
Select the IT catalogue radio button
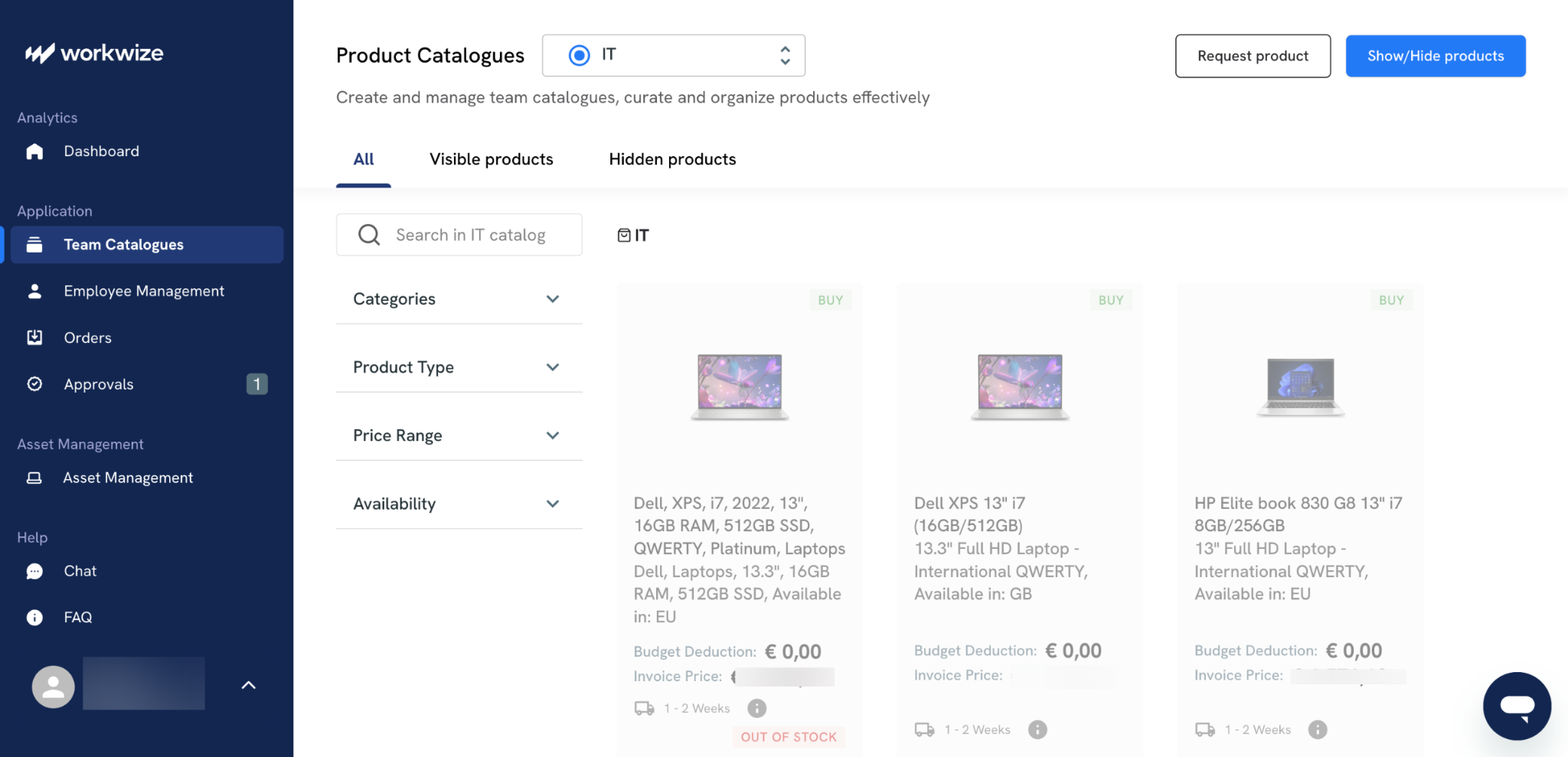click(x=580, y=55)
